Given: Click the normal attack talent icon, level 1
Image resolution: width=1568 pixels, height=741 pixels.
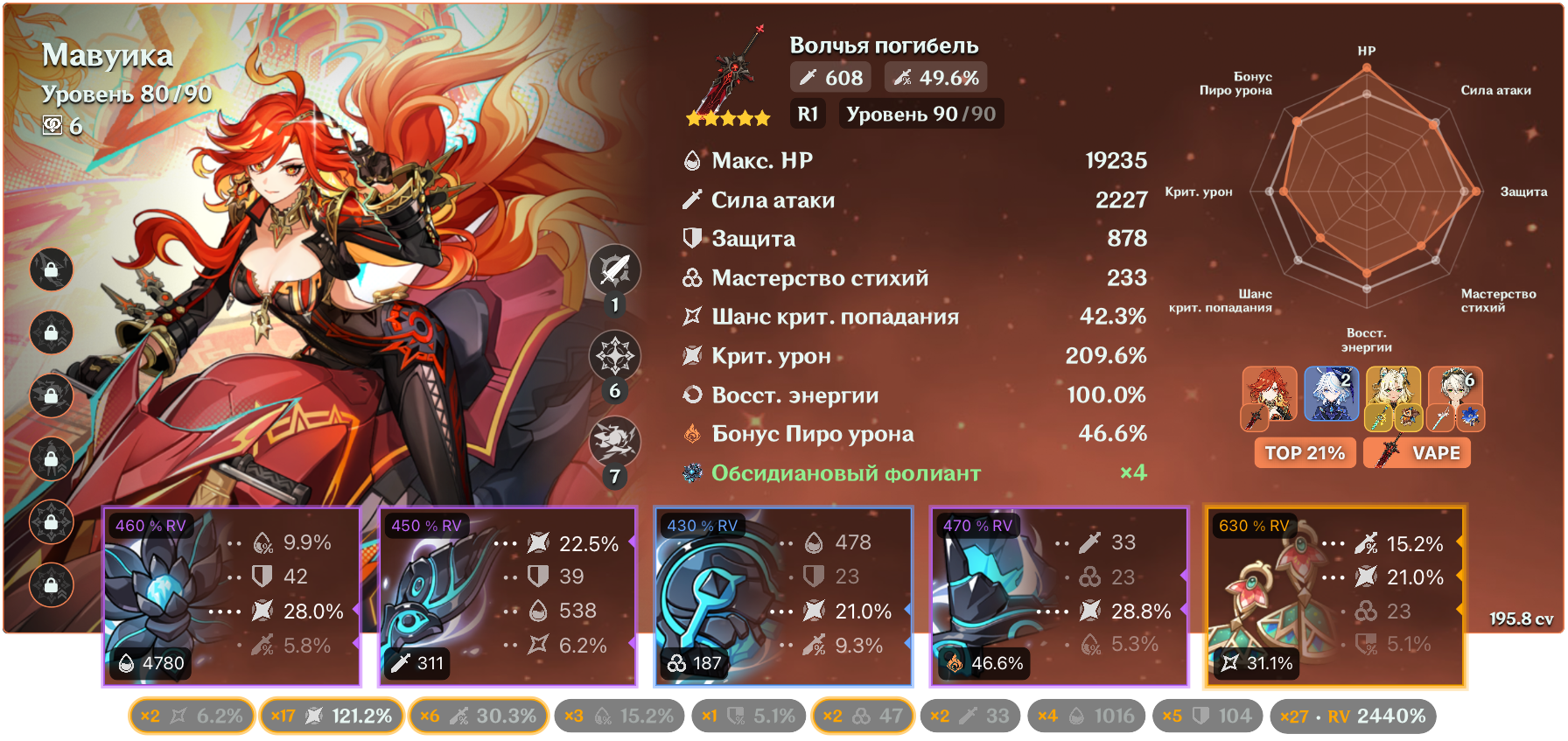Looking at the screenshot, I should (615, 269).
